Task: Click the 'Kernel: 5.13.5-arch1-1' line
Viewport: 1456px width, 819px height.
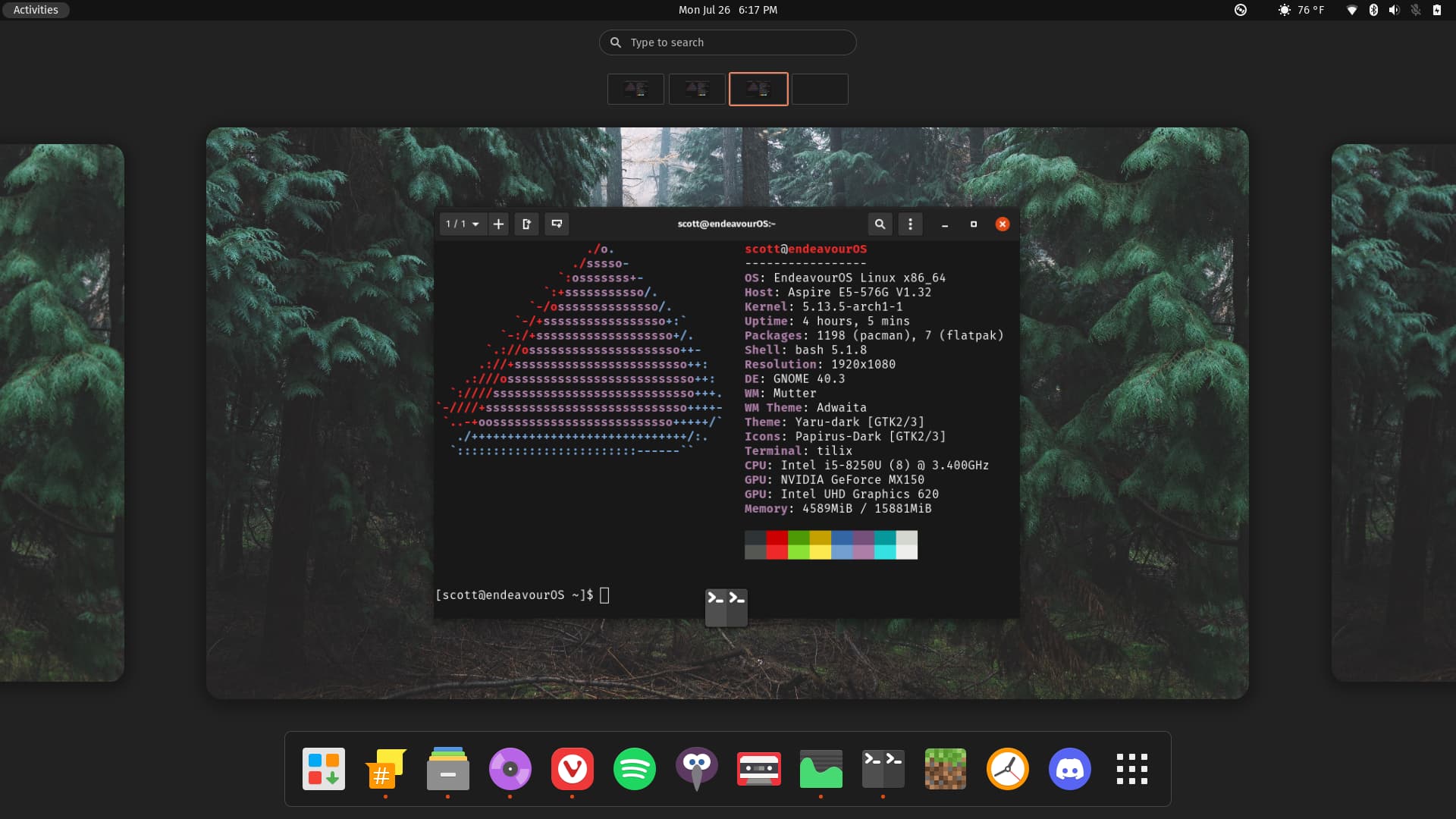Action: tap(824, 306)
